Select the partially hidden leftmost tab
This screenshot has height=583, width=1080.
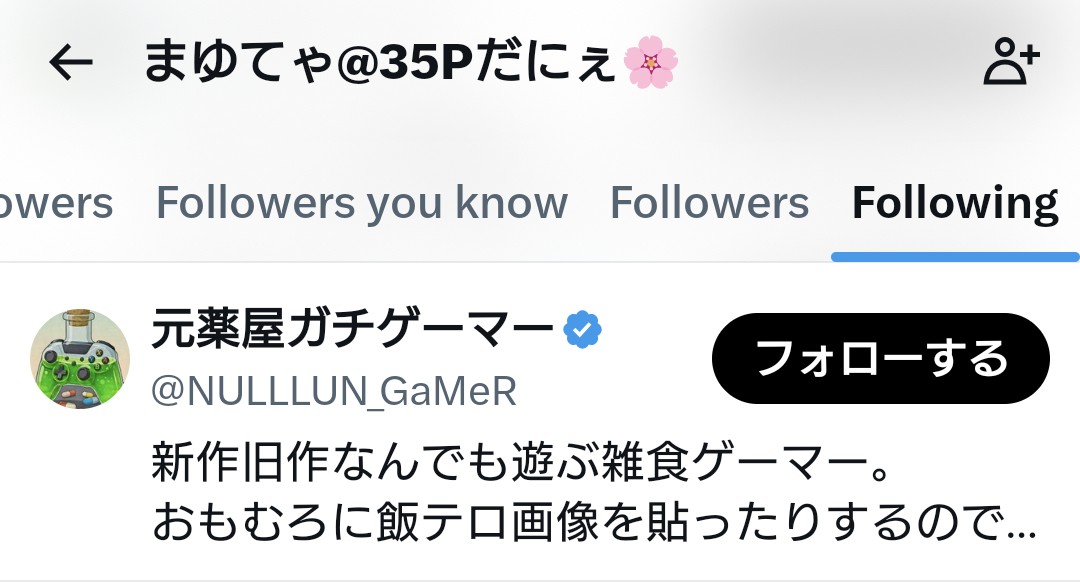[56, 204]
